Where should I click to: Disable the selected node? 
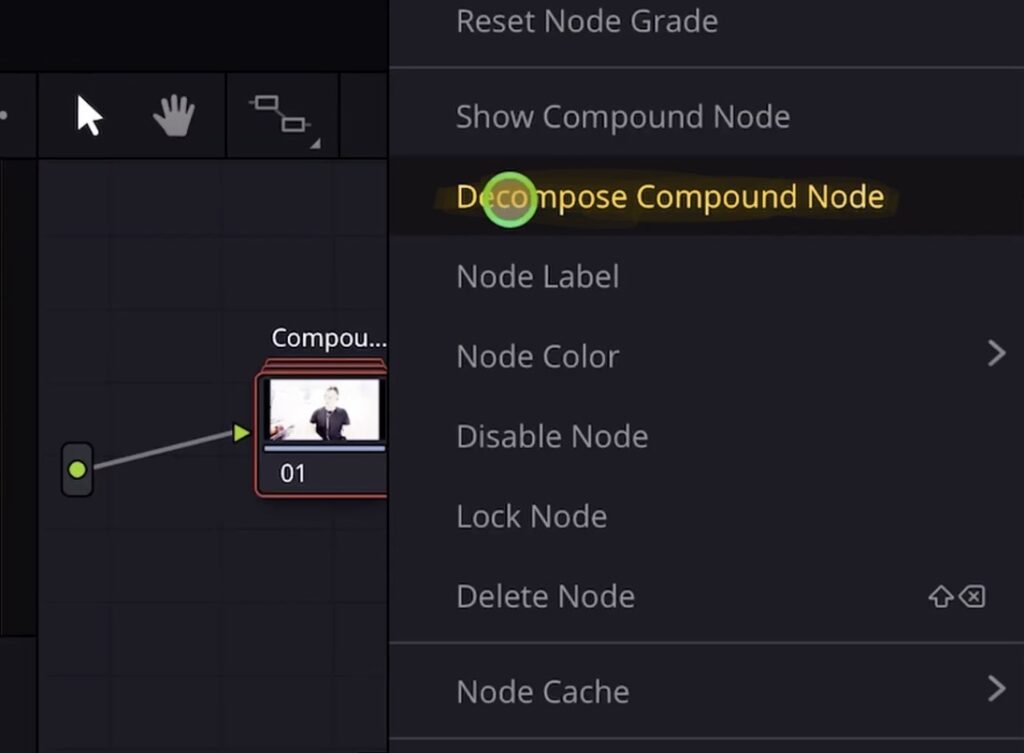click(551, 436)
